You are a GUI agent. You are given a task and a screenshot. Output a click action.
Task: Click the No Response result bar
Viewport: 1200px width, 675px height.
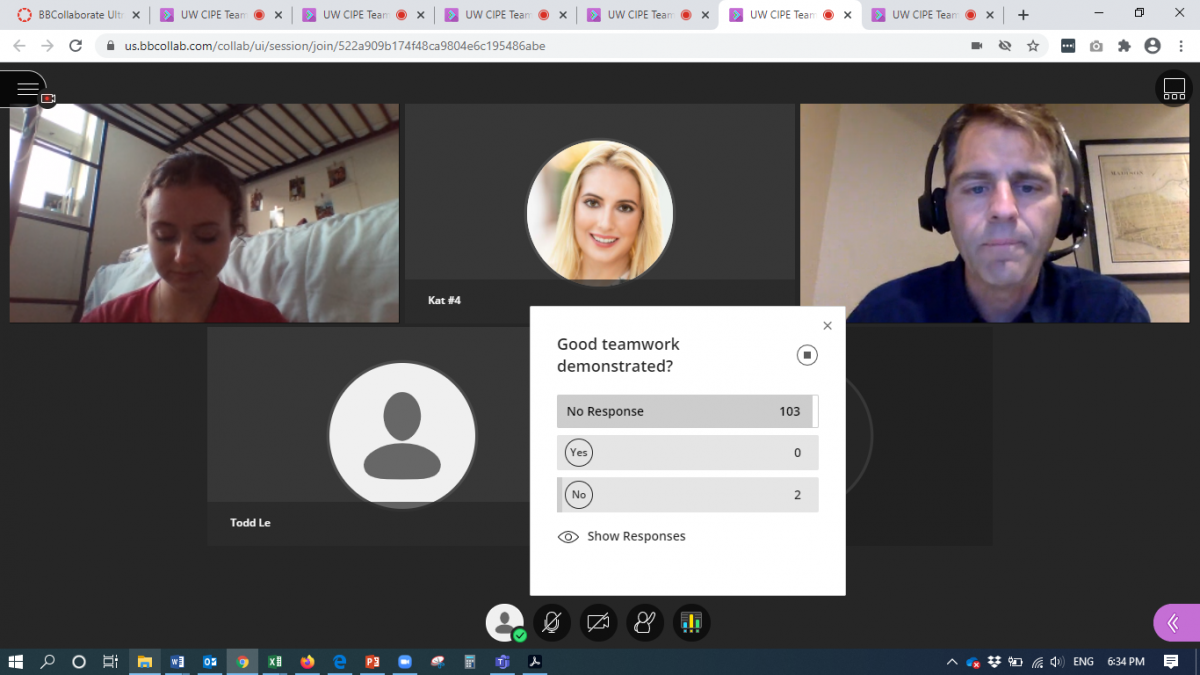click(x=687, y=411)
